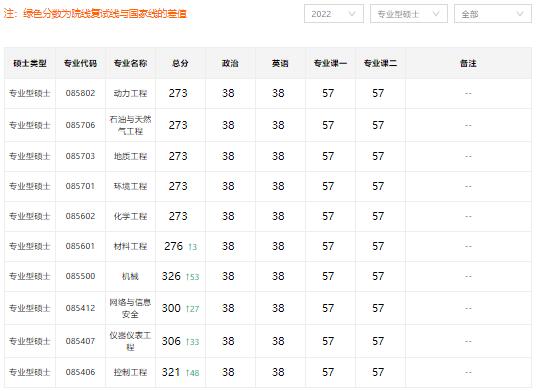The image size is (536, 391).
Task: Open the 全部 filter dropdown
Action: [493, 14]
